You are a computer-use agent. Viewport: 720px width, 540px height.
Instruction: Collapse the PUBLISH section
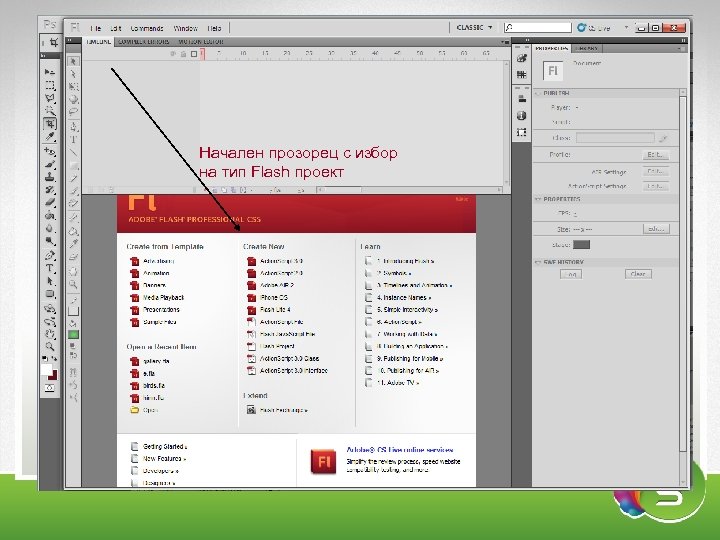pos(538,93)
